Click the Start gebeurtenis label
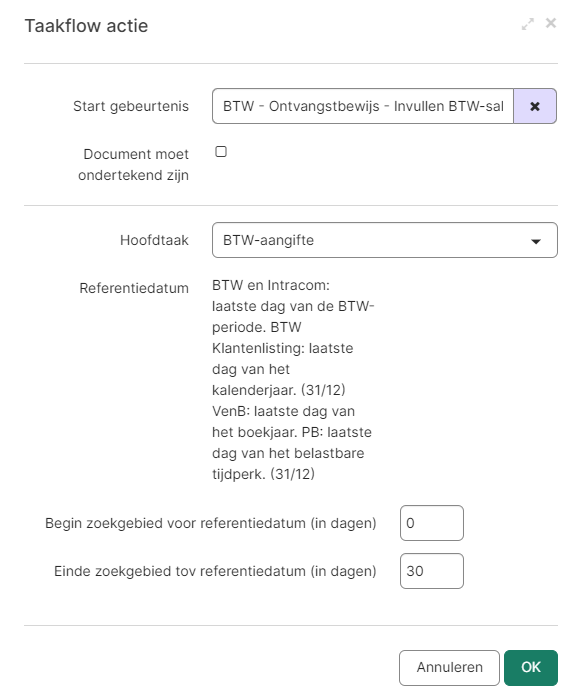The image size is (575, 698). (131, 106)
